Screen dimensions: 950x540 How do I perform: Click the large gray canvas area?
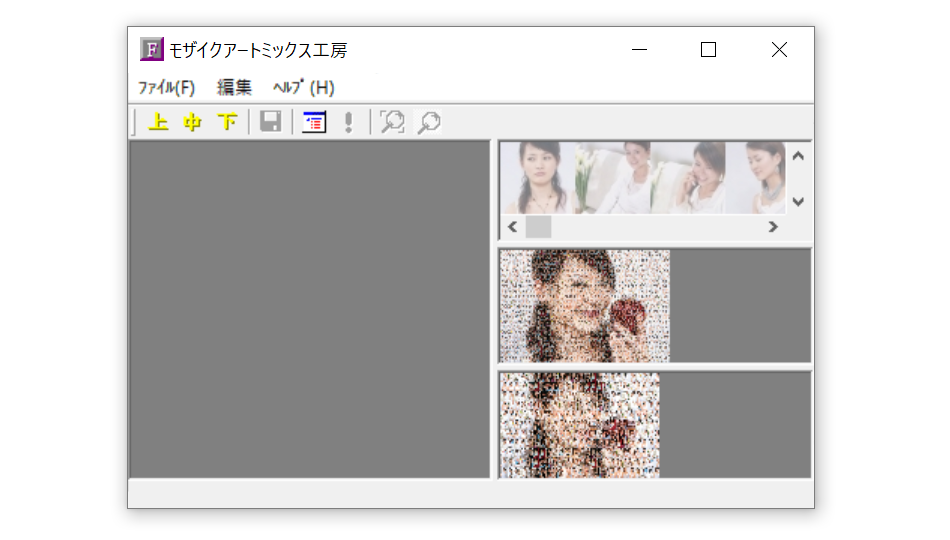(310, 310)
